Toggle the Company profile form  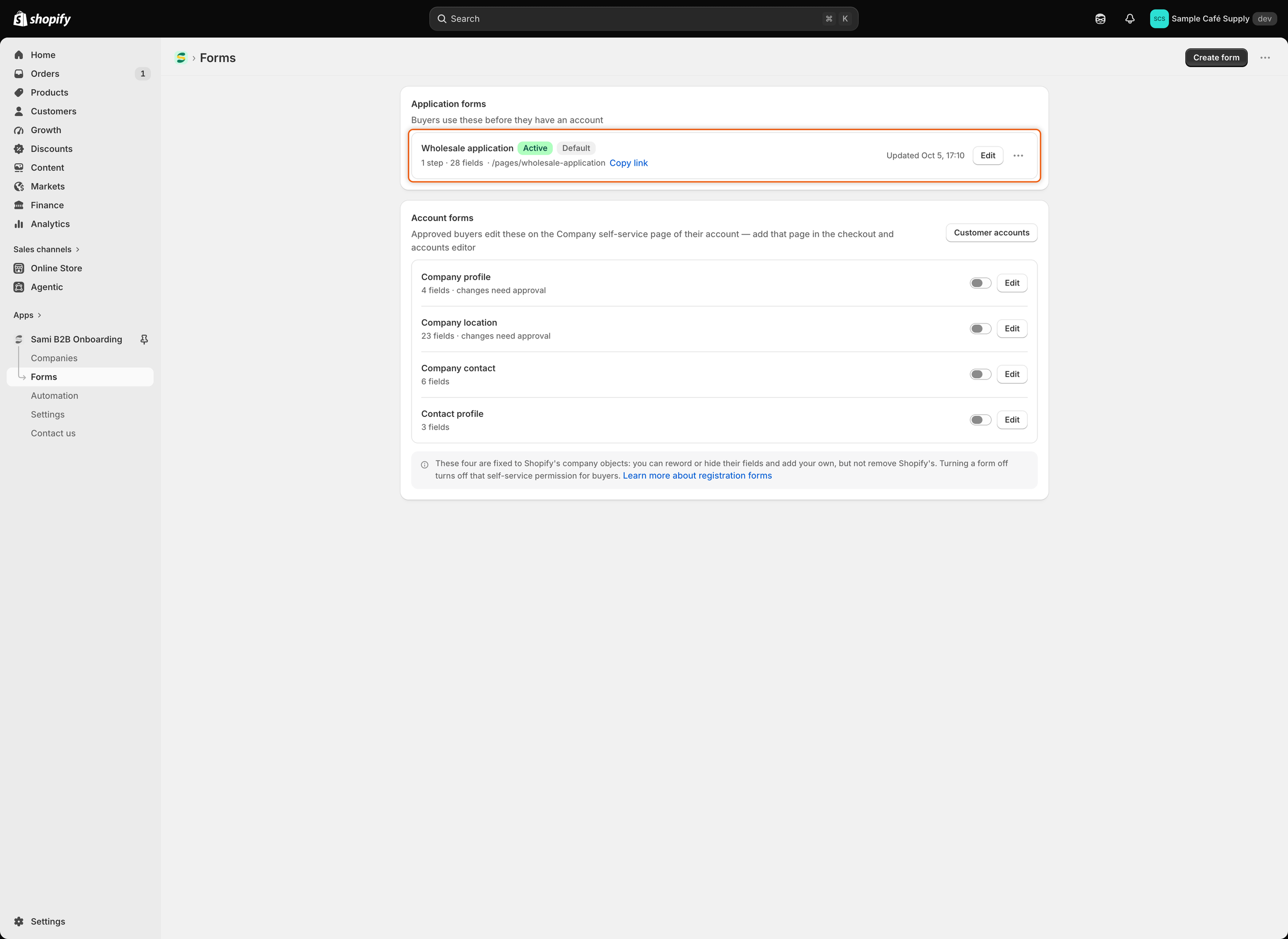pos(980,283)
